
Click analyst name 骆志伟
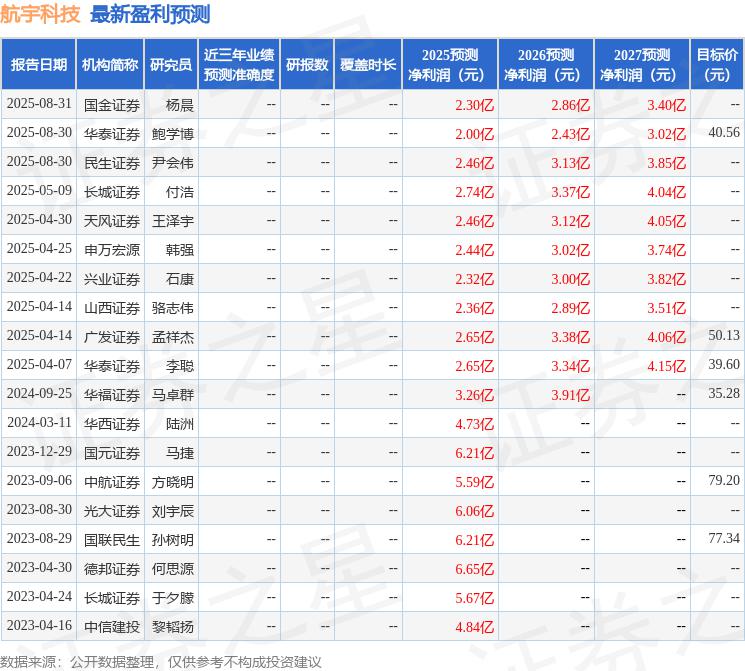pyautogui.click(x=172, y=308)
